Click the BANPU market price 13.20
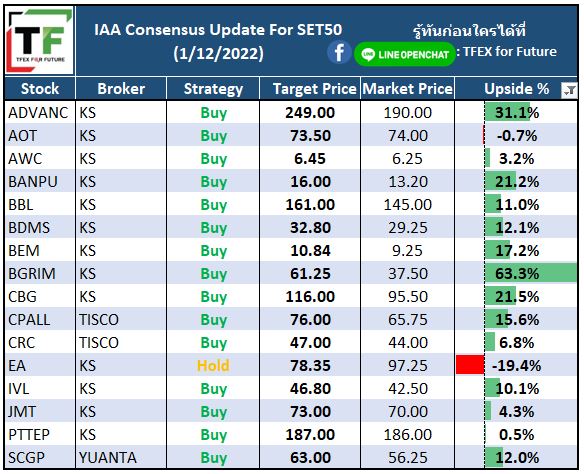The width and height of the screenshot is (584, 474). click(x=408, y=182)
